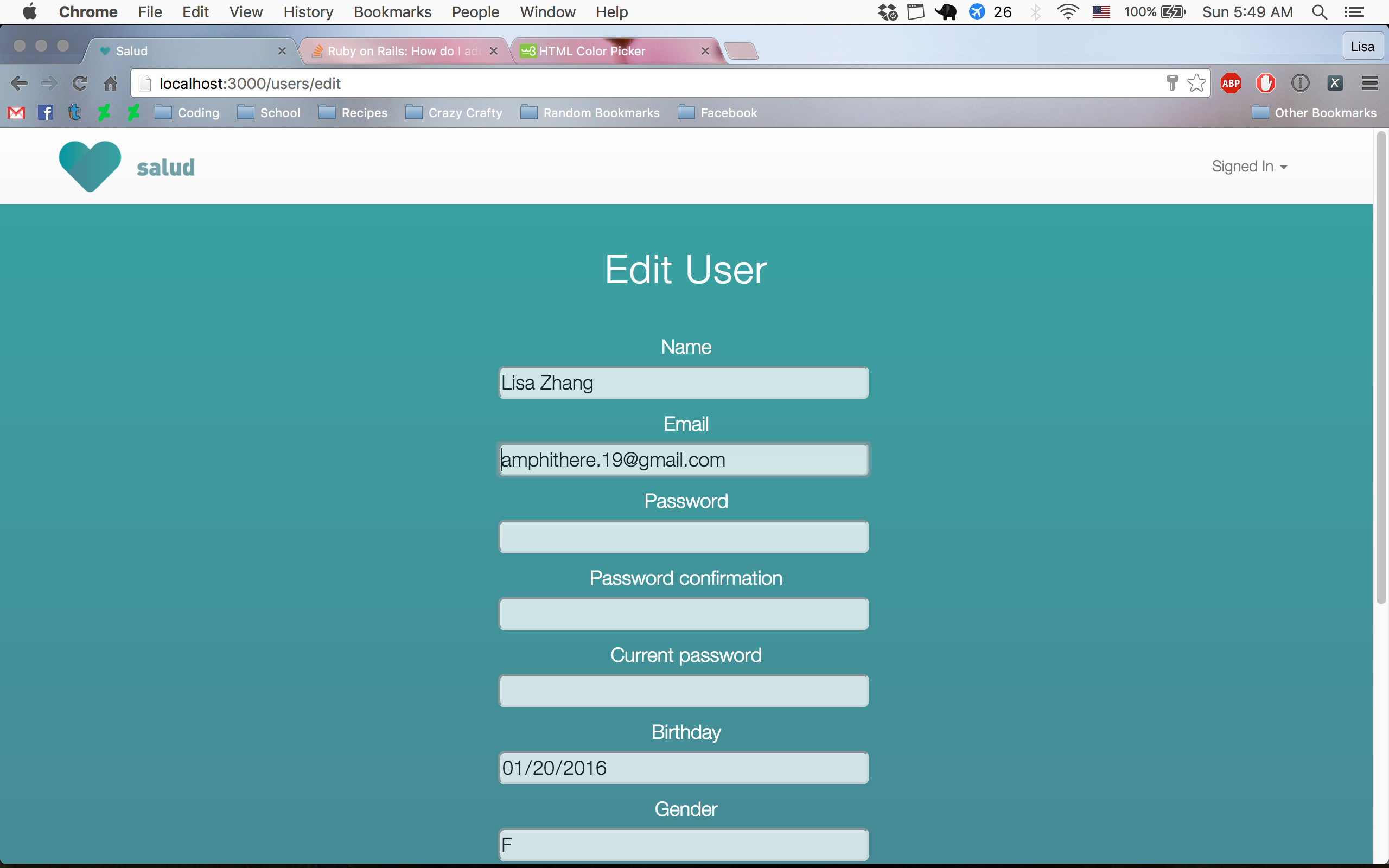Click the Lisa profile button
The width and height of the screenshot is (1389, 868).
(1362, 47)
